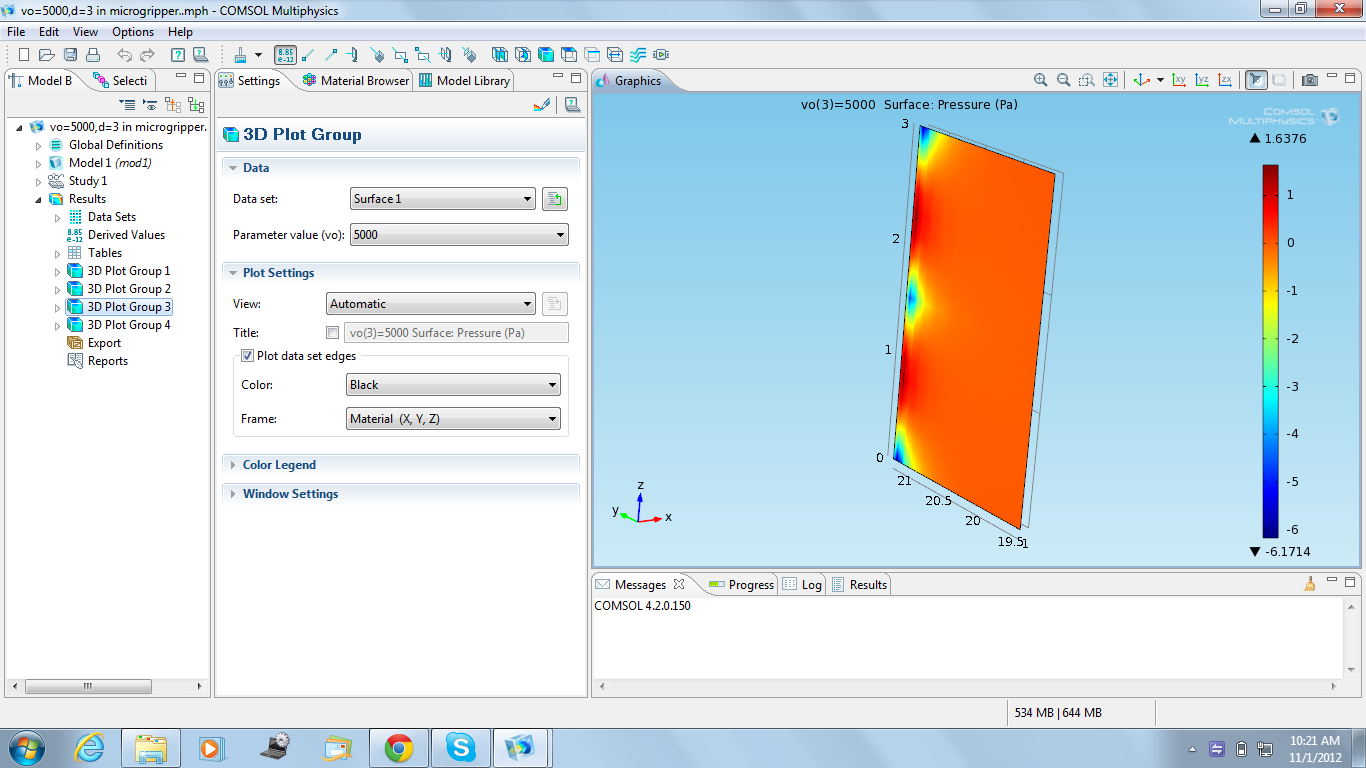Save the model with the floppy icon
Screen dimensions: 1366x768
point(70,55)
